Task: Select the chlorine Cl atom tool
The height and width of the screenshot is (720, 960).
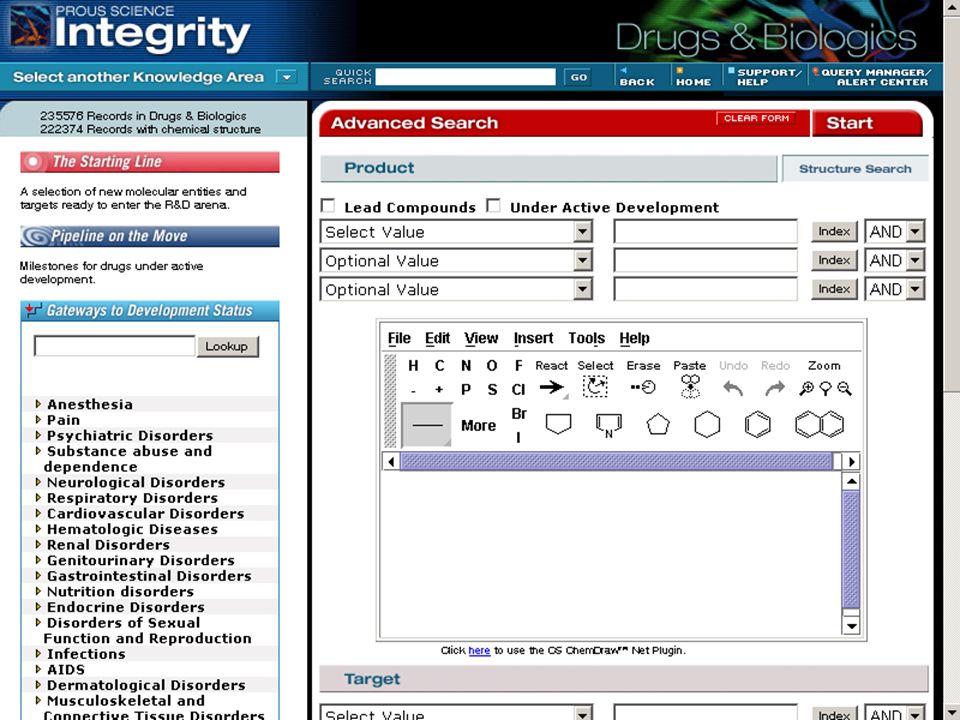Action: point(519,389)
